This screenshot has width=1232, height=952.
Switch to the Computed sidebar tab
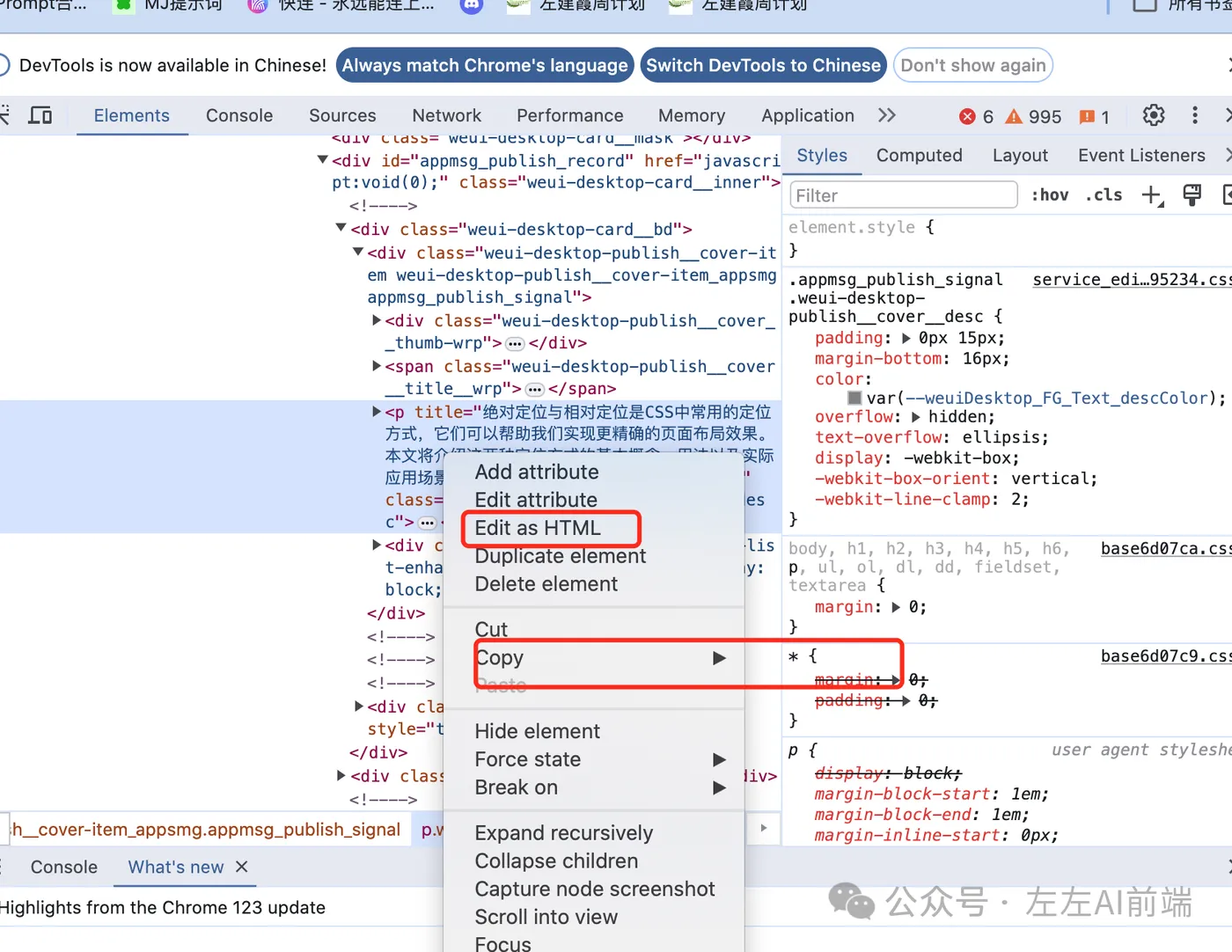(920, 156)
